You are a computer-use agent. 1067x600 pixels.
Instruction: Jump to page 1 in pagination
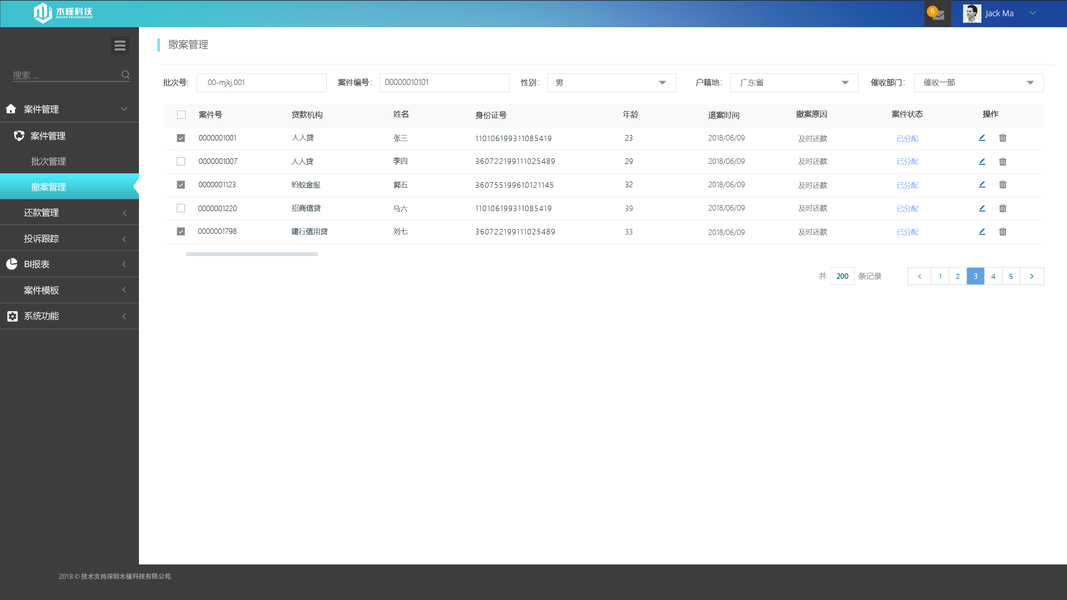[x=940, y=276]
